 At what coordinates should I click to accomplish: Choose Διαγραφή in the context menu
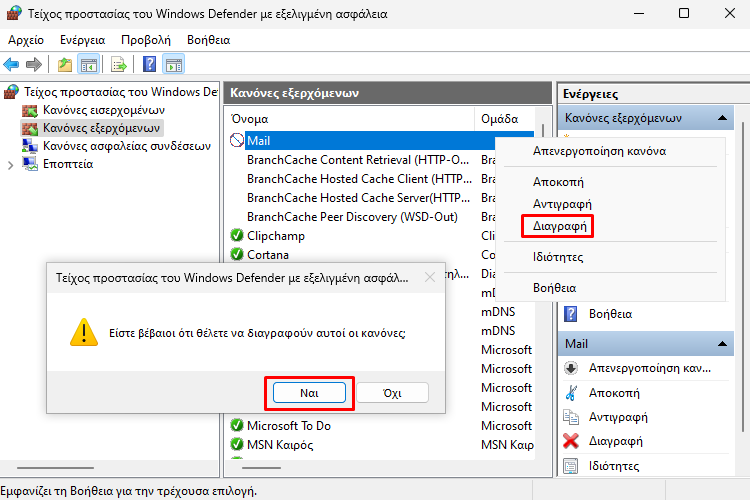(x=560, y=226)
